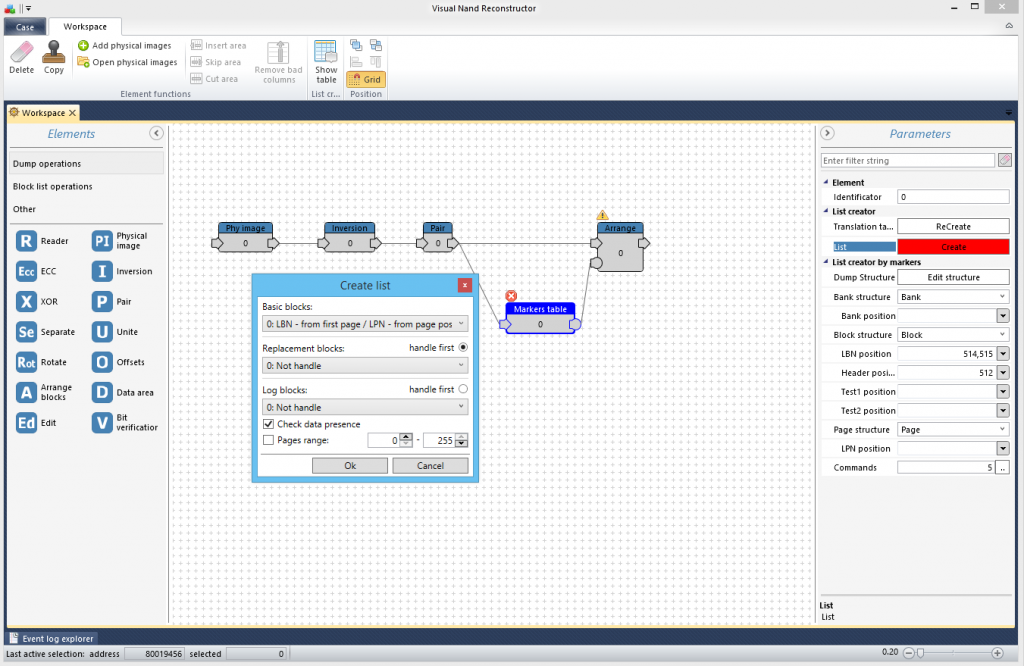Click Edit structure button
The image size is (1024, 666).
953,278
